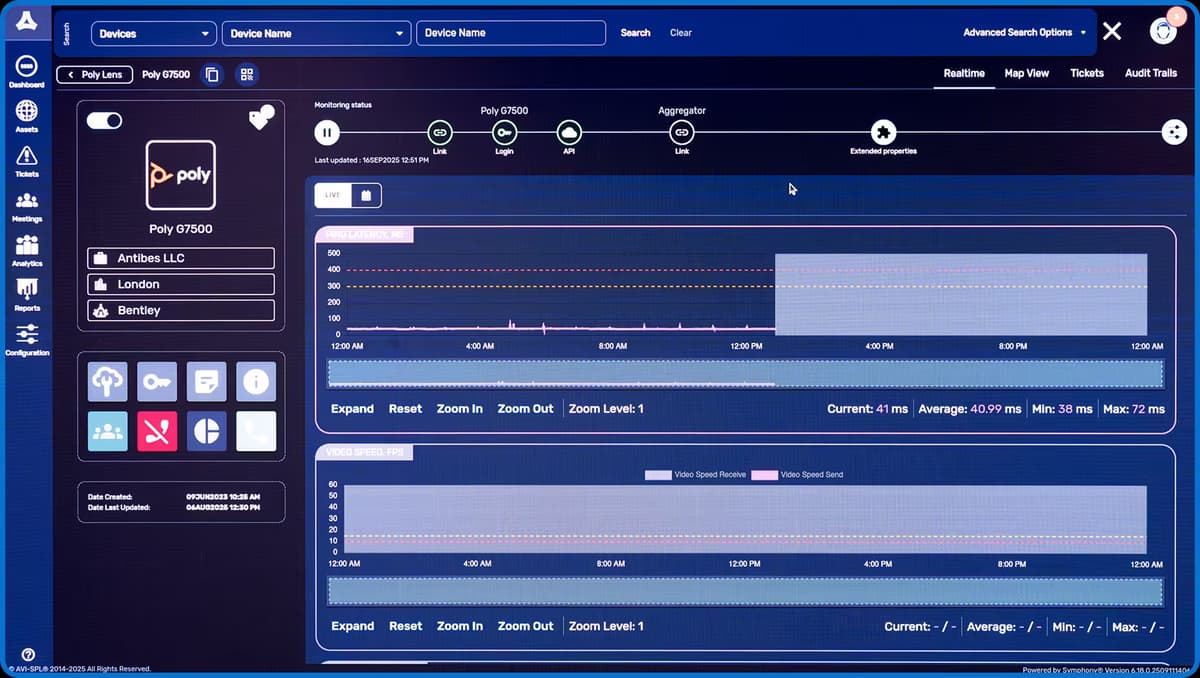Click Zoom In on latency chart
This screenshot has height=678, width=1200.
[x=459, y=409]
